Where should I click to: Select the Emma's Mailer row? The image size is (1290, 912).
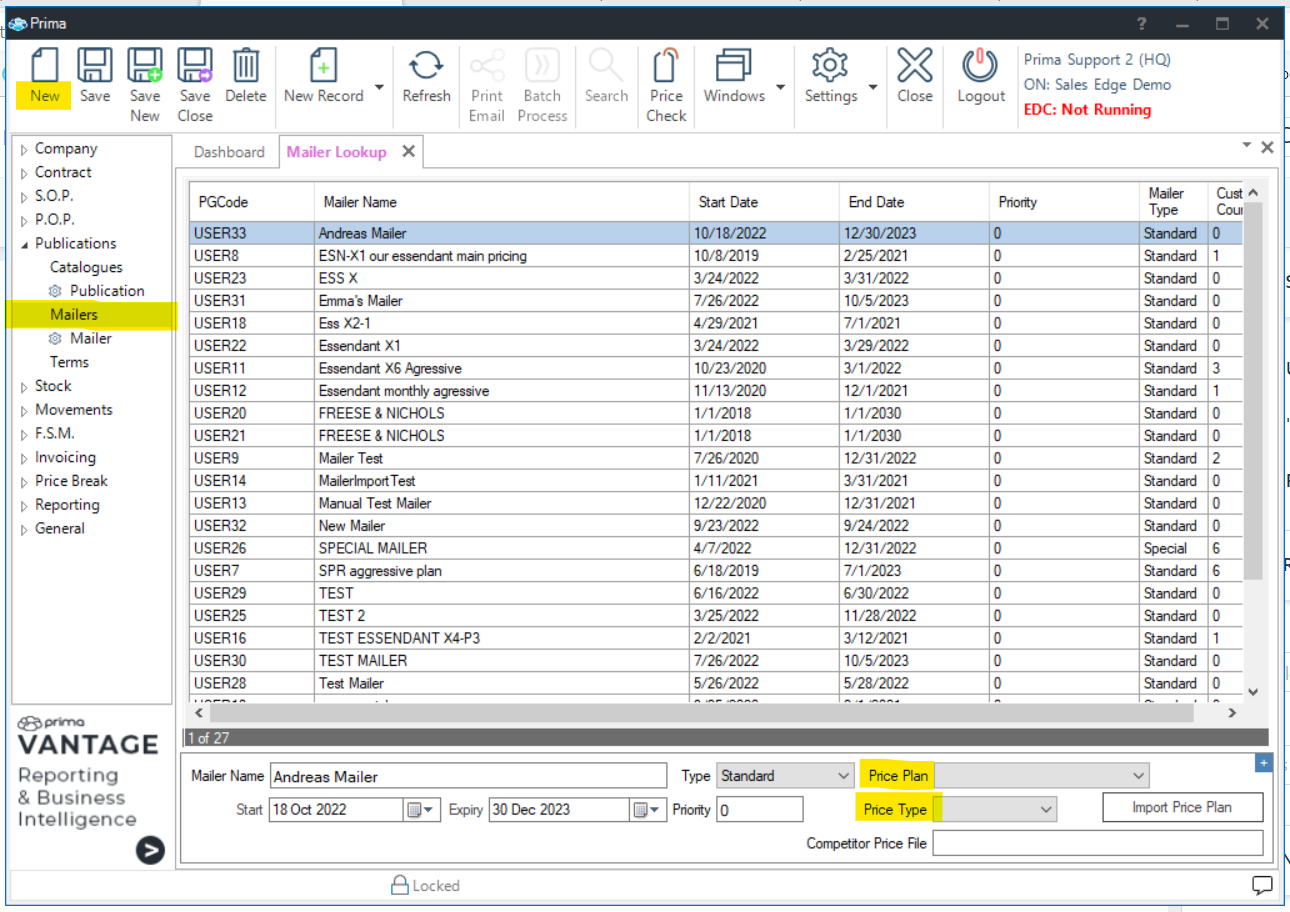(716, 301)
